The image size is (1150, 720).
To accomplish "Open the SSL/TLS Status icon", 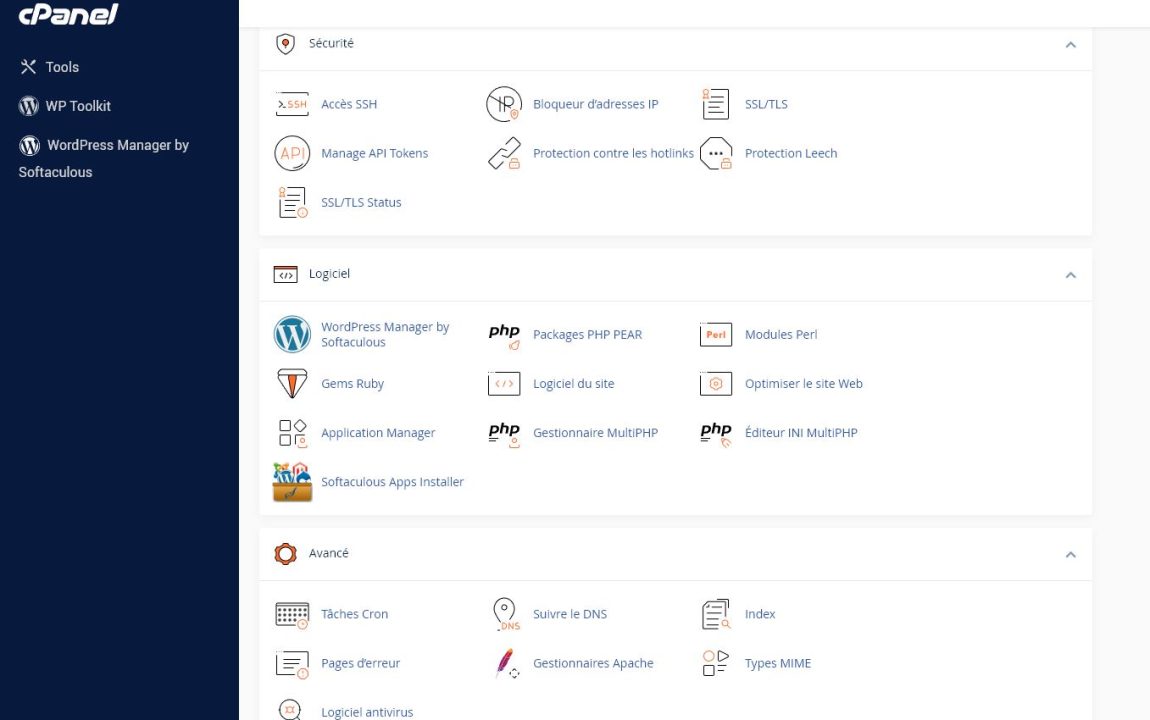I will [293, 202].
